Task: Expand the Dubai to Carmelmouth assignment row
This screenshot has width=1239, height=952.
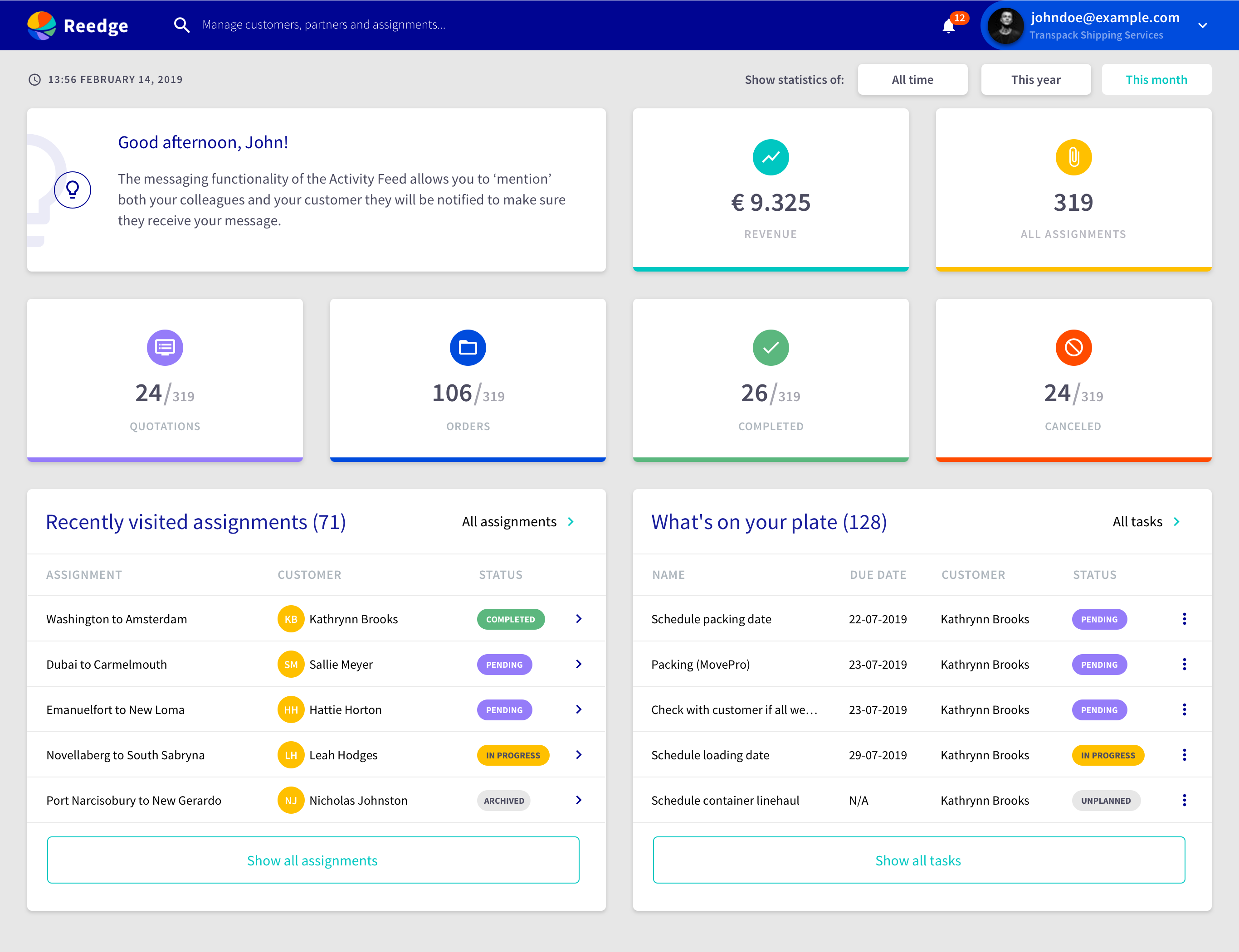Action: [579, 664]
